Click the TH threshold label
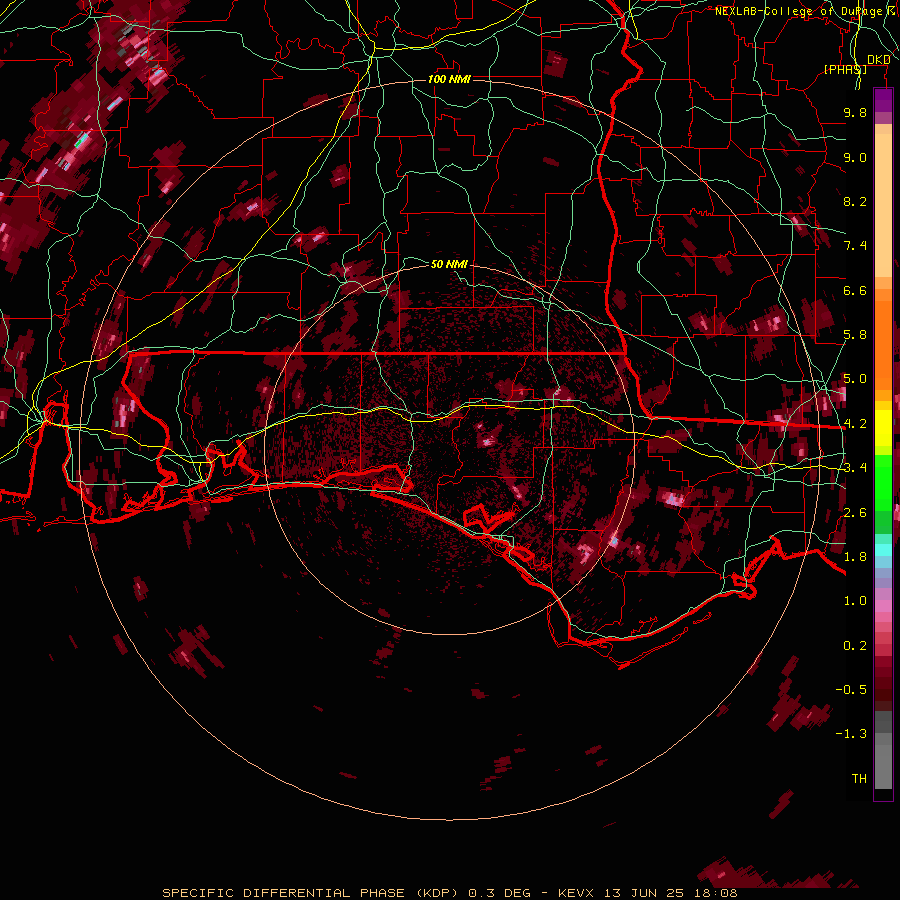Image resolution: width=900 pixels, height=900 pixels. pos(859,779)
